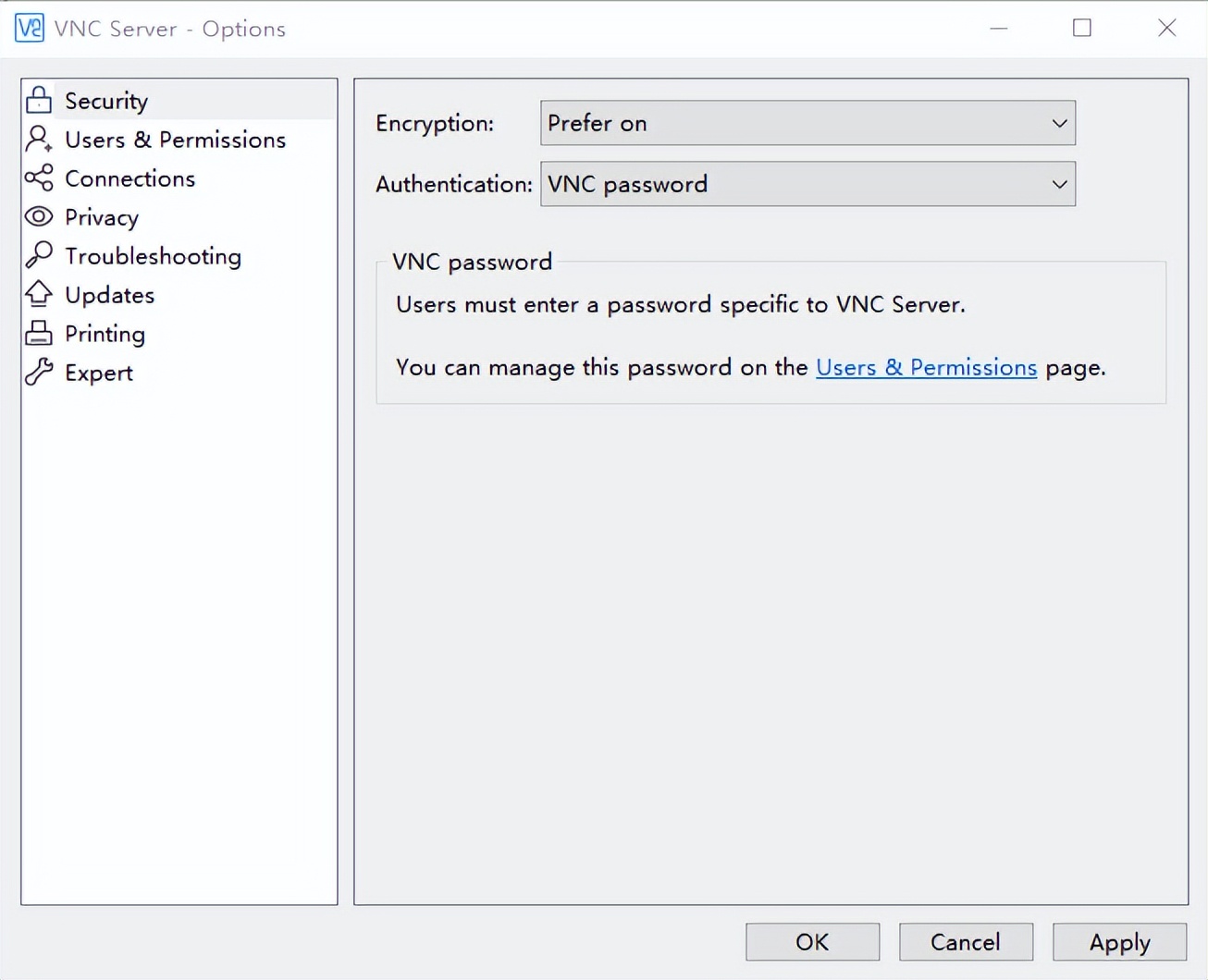1208x980 pixels.
Task: Click the Updates arrow icon
Action: [39, 294]
